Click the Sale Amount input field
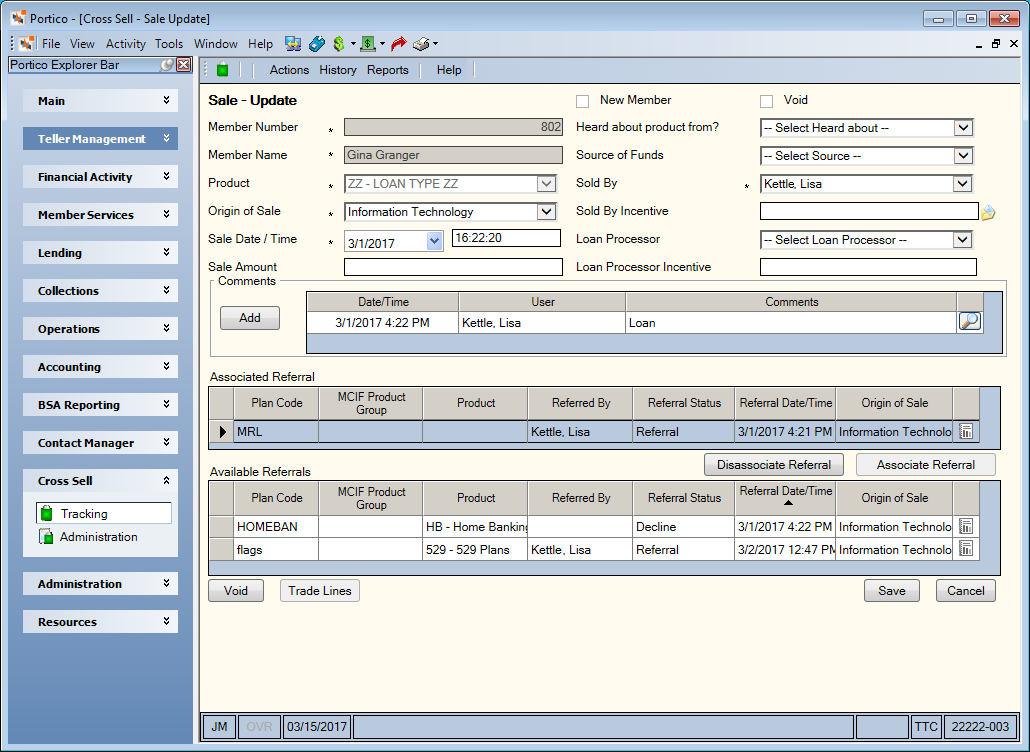The height and width of the screenshot is (752, 1030). pyautogui.click(x=453, y=267)
